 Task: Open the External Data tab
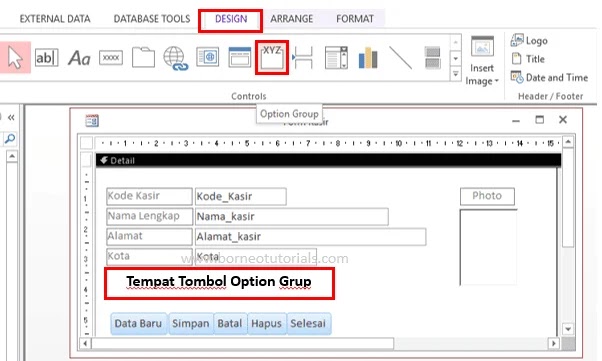55,19
